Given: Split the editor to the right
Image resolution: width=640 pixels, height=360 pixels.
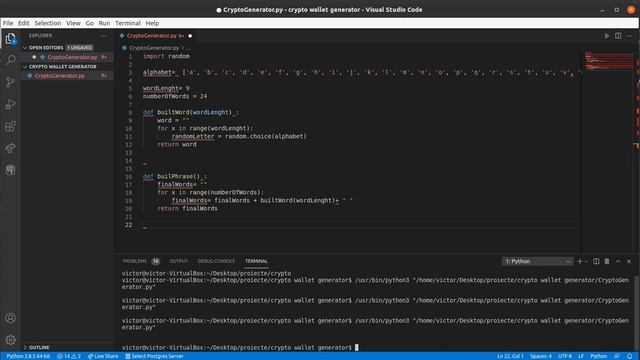Looking at the screenshot, I should pyautogui.click(x=618, y=36).
